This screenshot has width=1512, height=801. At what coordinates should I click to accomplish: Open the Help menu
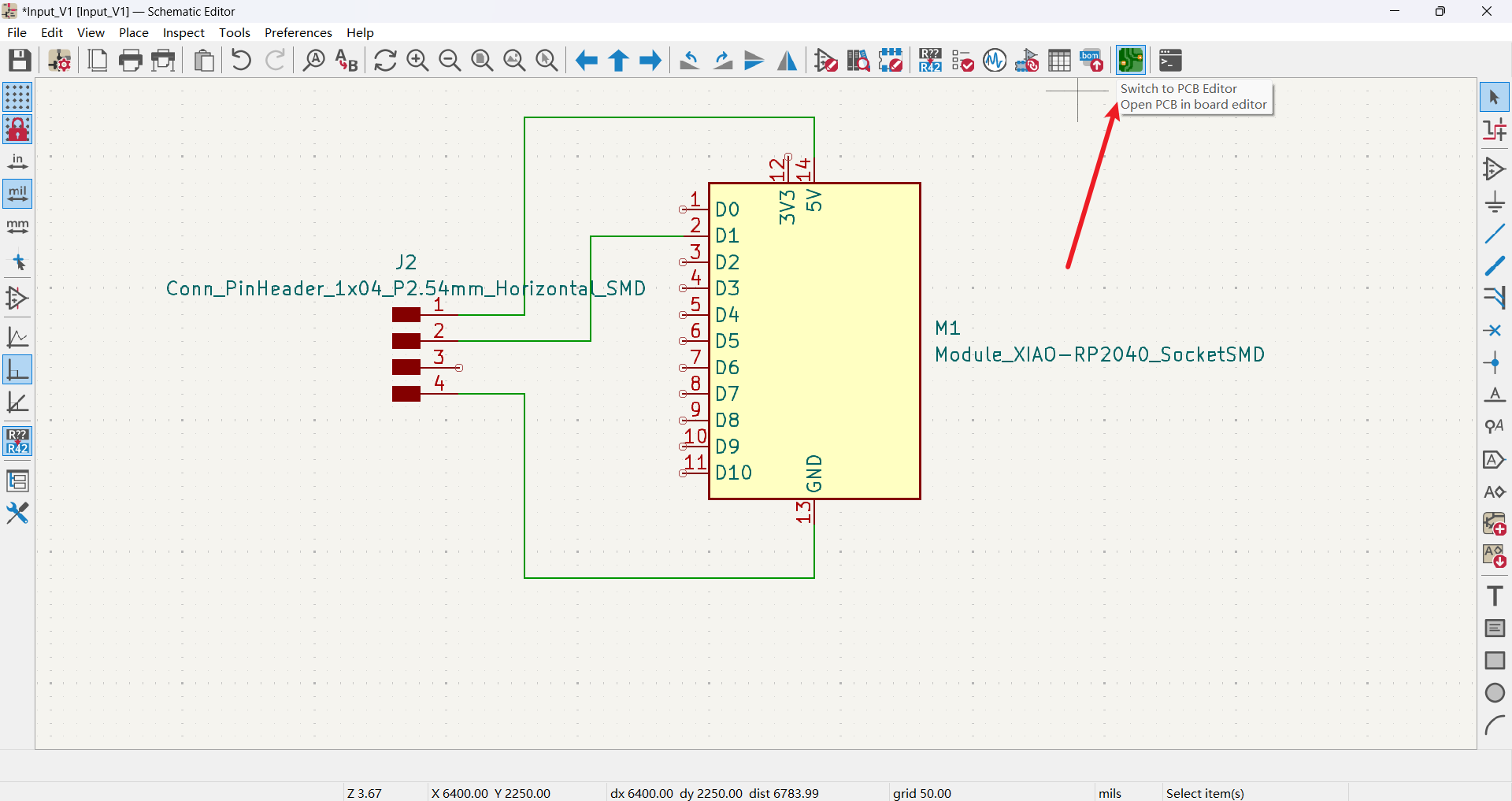[360, 32]
